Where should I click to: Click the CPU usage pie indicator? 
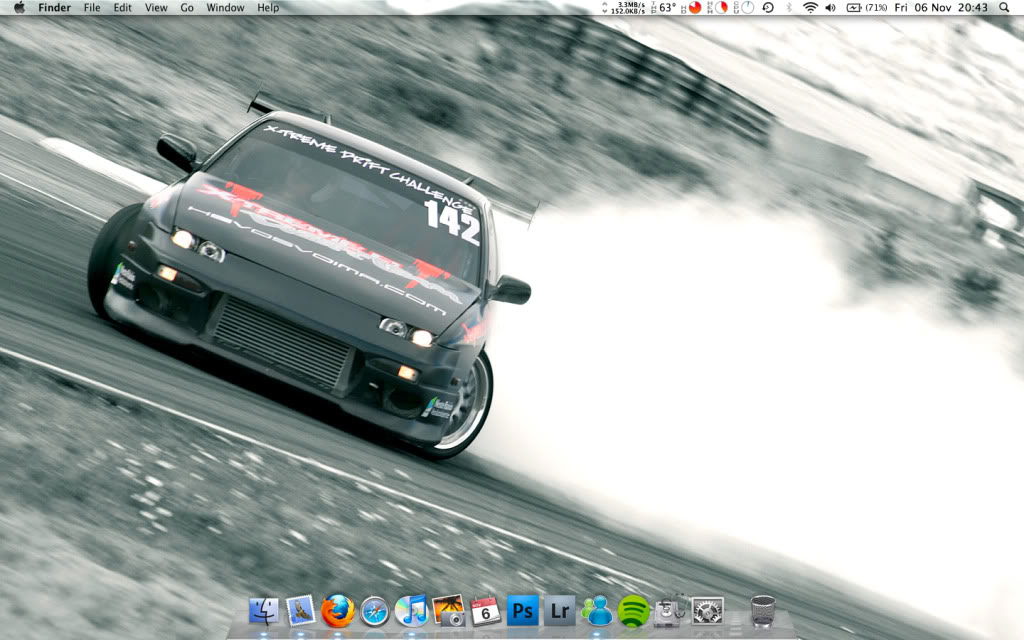[743, 7]
